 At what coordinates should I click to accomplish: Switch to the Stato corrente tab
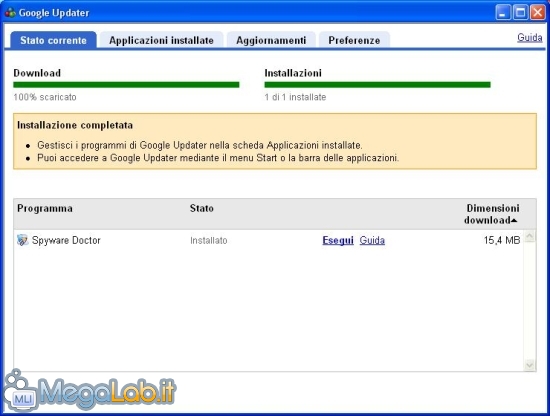click(53, 40)
